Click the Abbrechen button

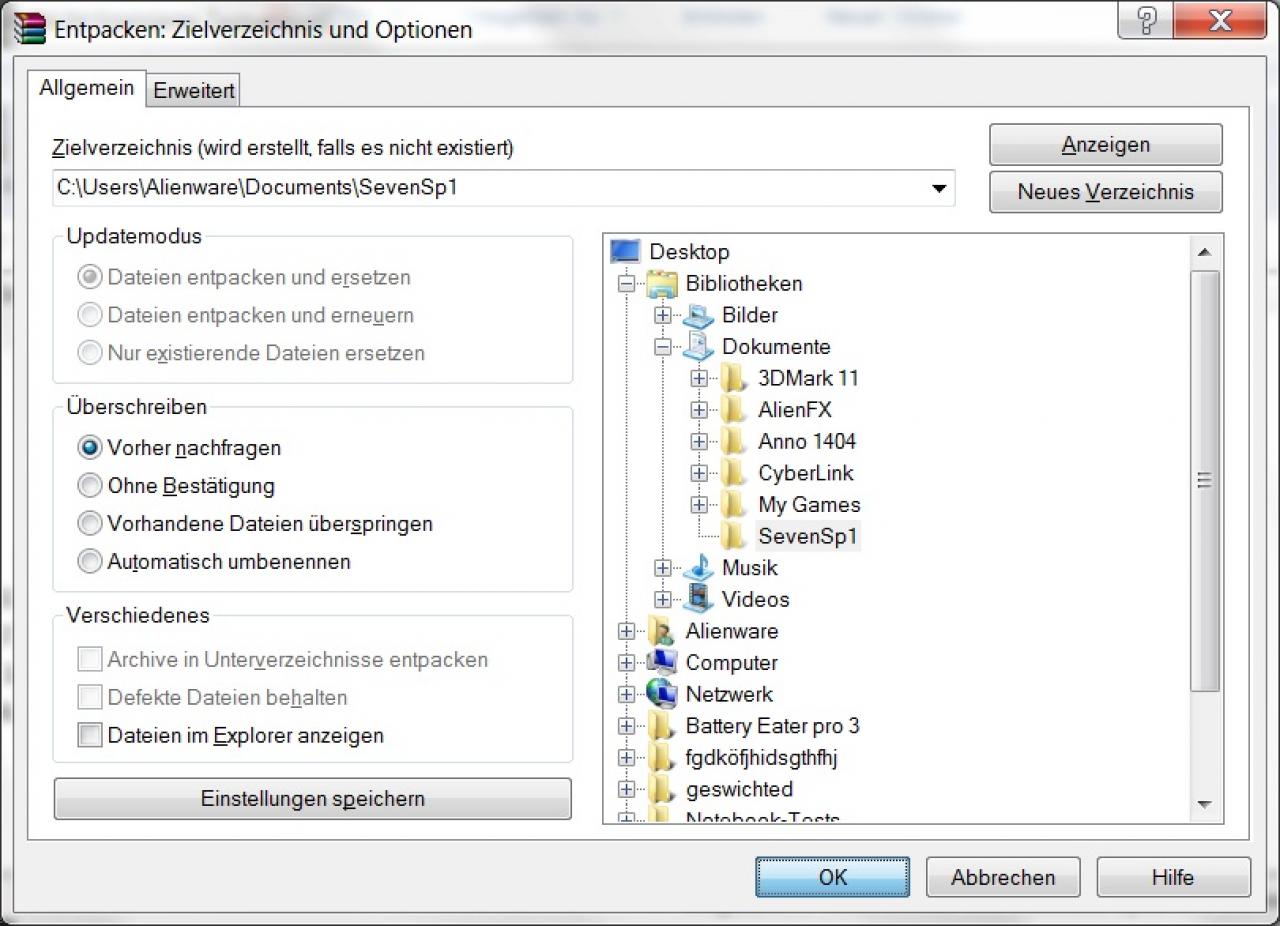click(1003, 877)
